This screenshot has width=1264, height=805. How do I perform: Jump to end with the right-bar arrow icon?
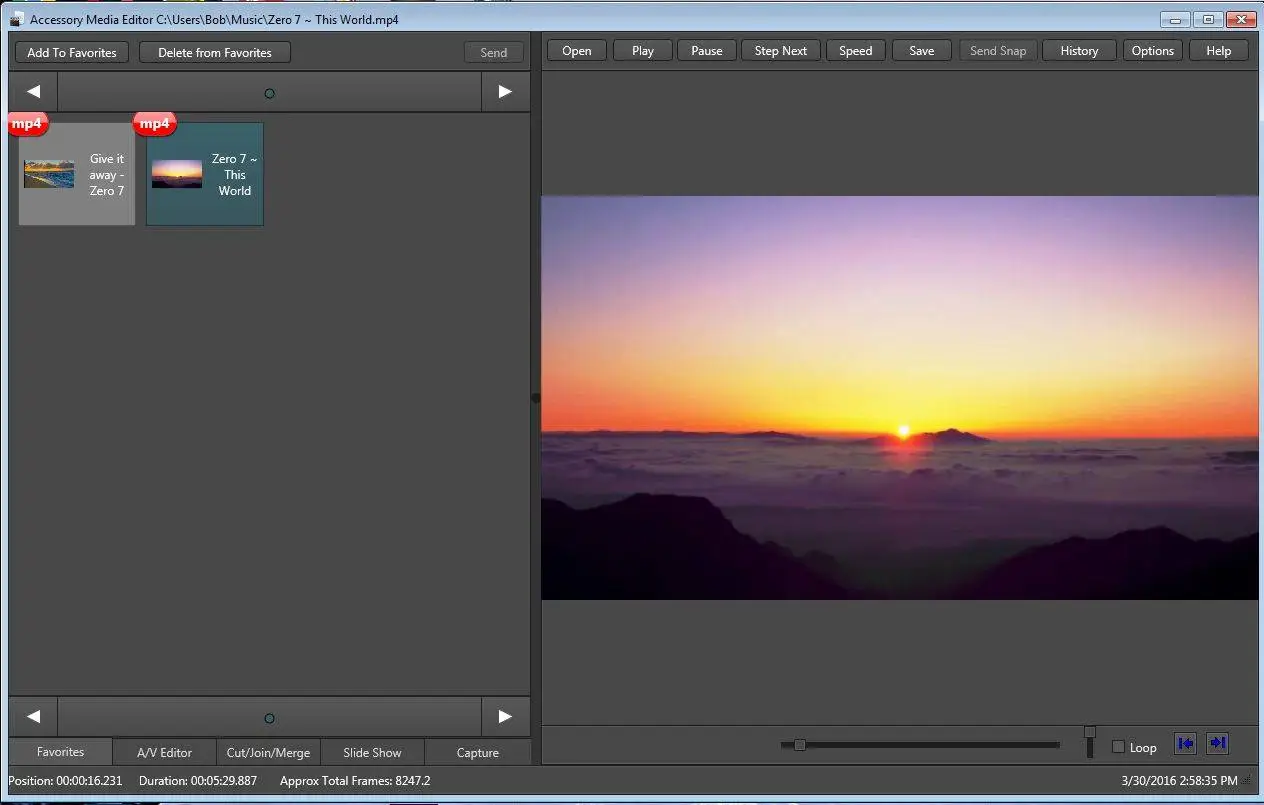tap(1217, 743)
